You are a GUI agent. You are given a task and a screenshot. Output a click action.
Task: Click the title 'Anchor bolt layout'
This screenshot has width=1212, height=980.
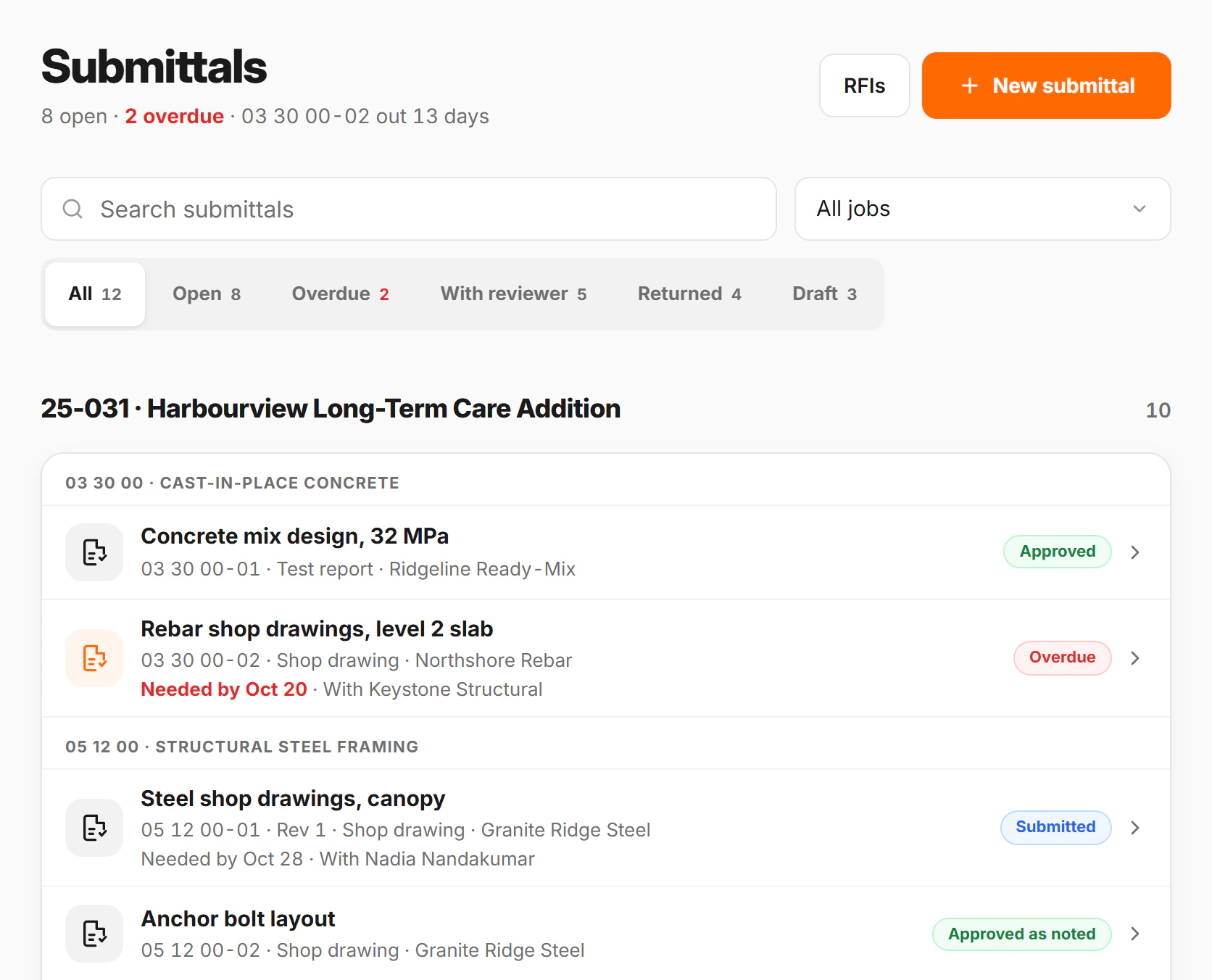pos(238,919)
